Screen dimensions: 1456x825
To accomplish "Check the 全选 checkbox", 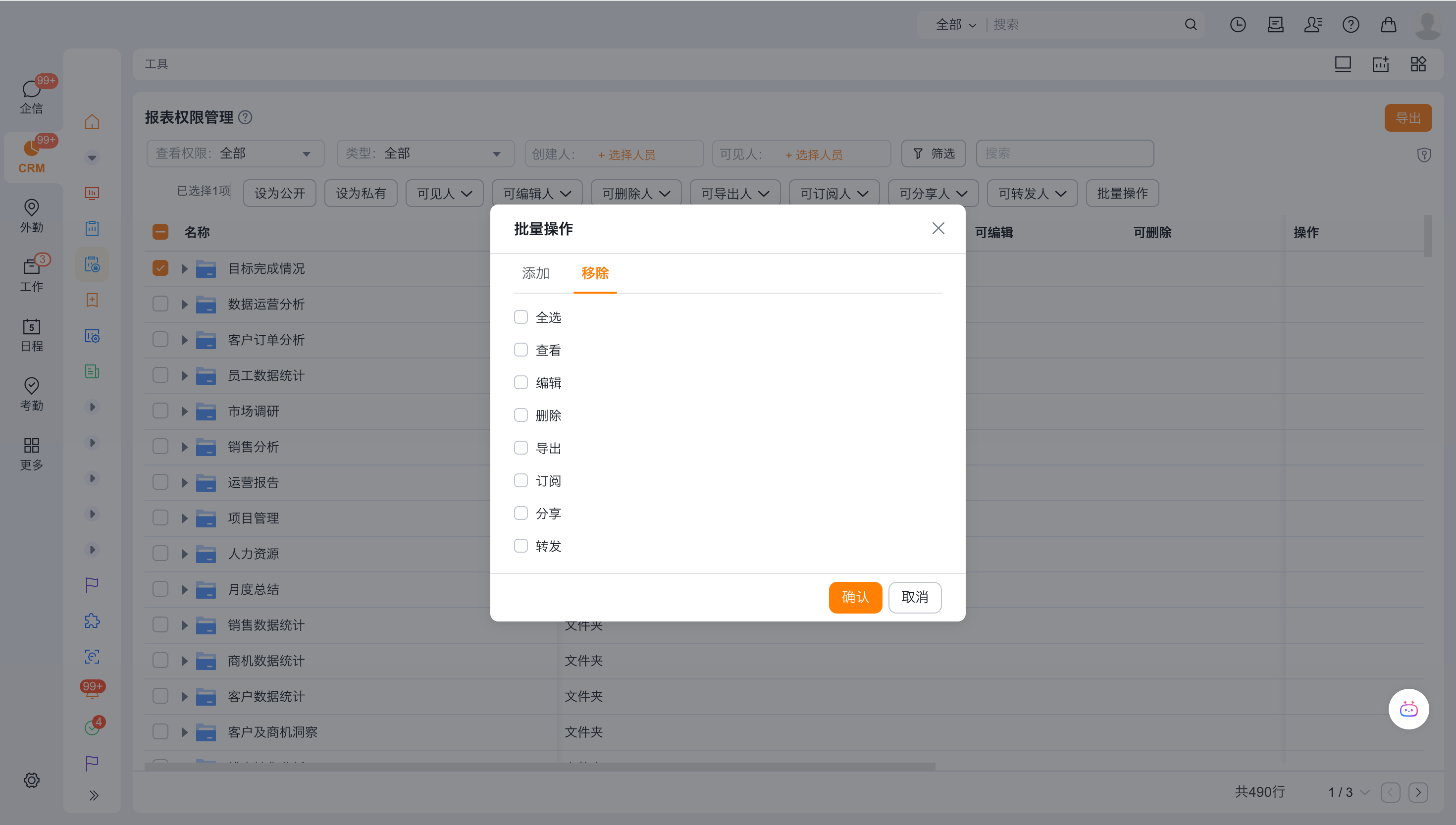I will (x=520, y=317).
